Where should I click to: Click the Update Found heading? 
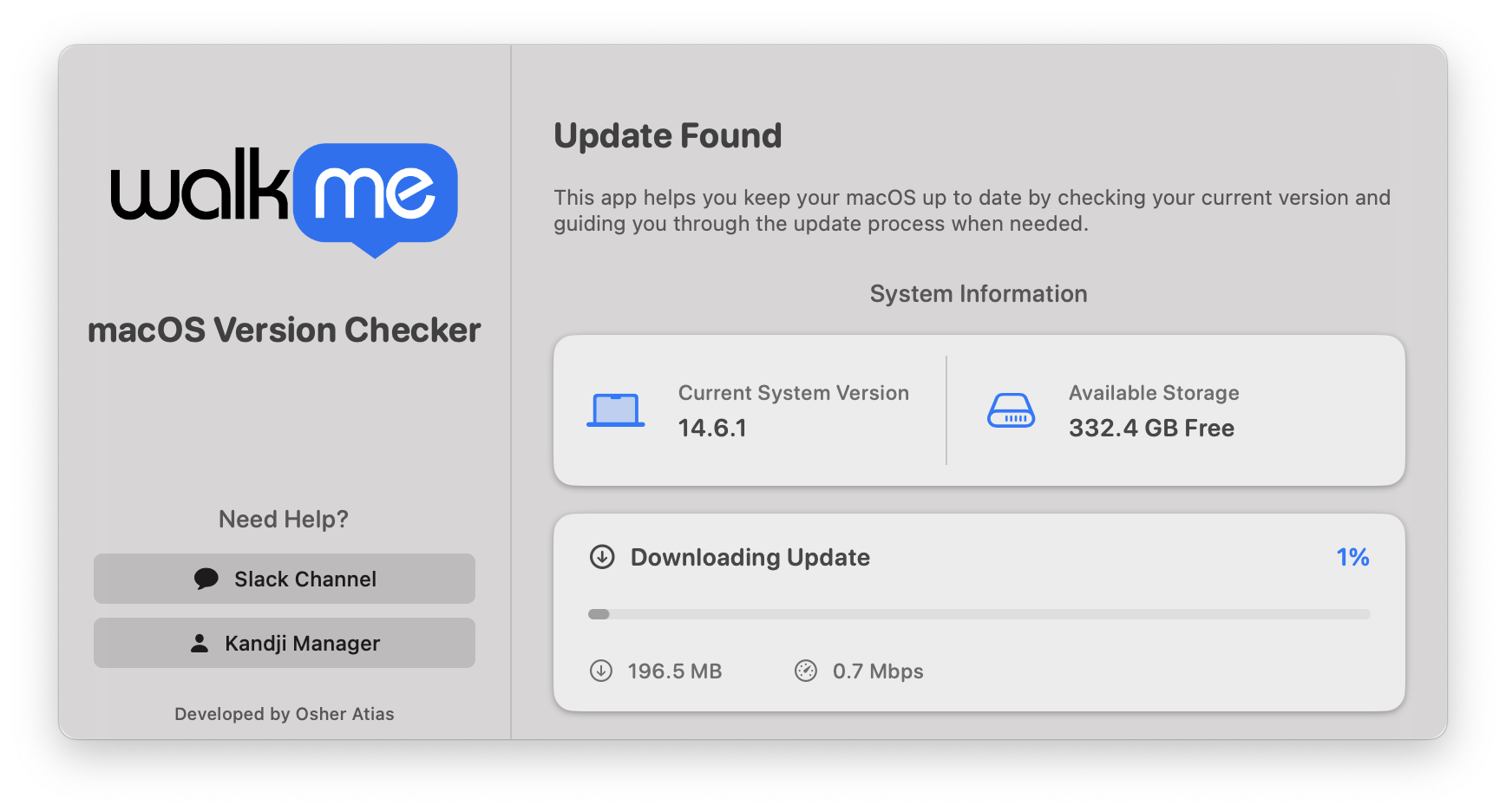667,136
